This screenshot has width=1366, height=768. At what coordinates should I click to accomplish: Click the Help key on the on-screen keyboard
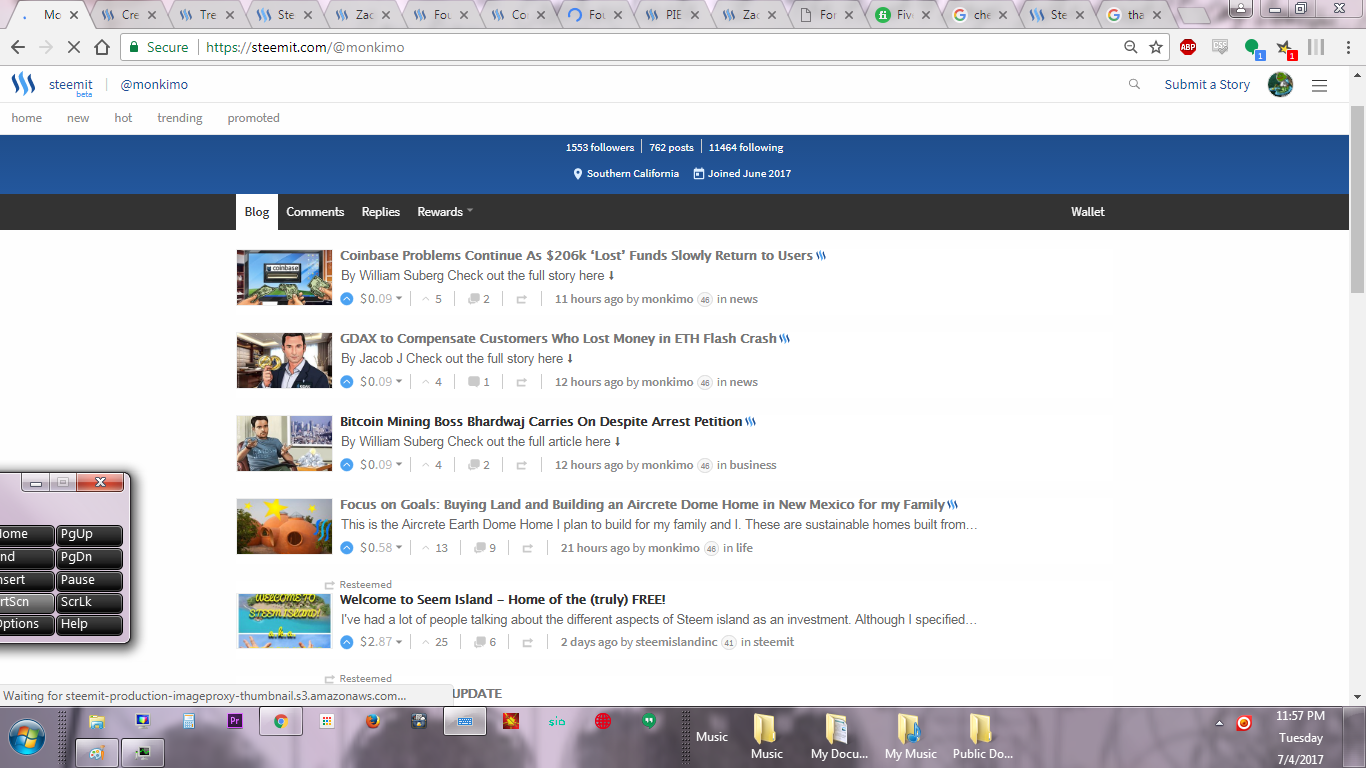point(90,625)
